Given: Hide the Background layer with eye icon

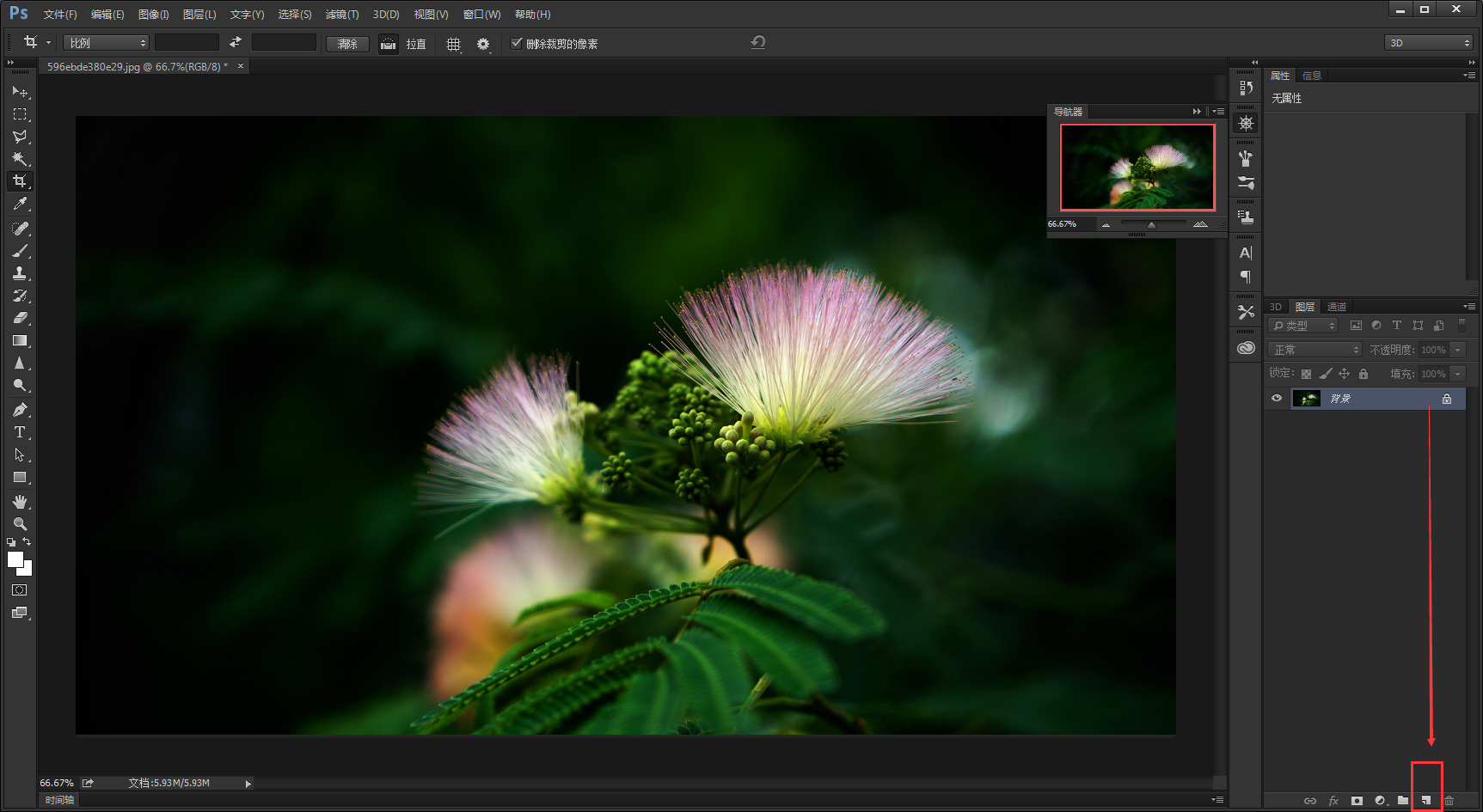Looking at the screenshot, I should point(1277,398).
